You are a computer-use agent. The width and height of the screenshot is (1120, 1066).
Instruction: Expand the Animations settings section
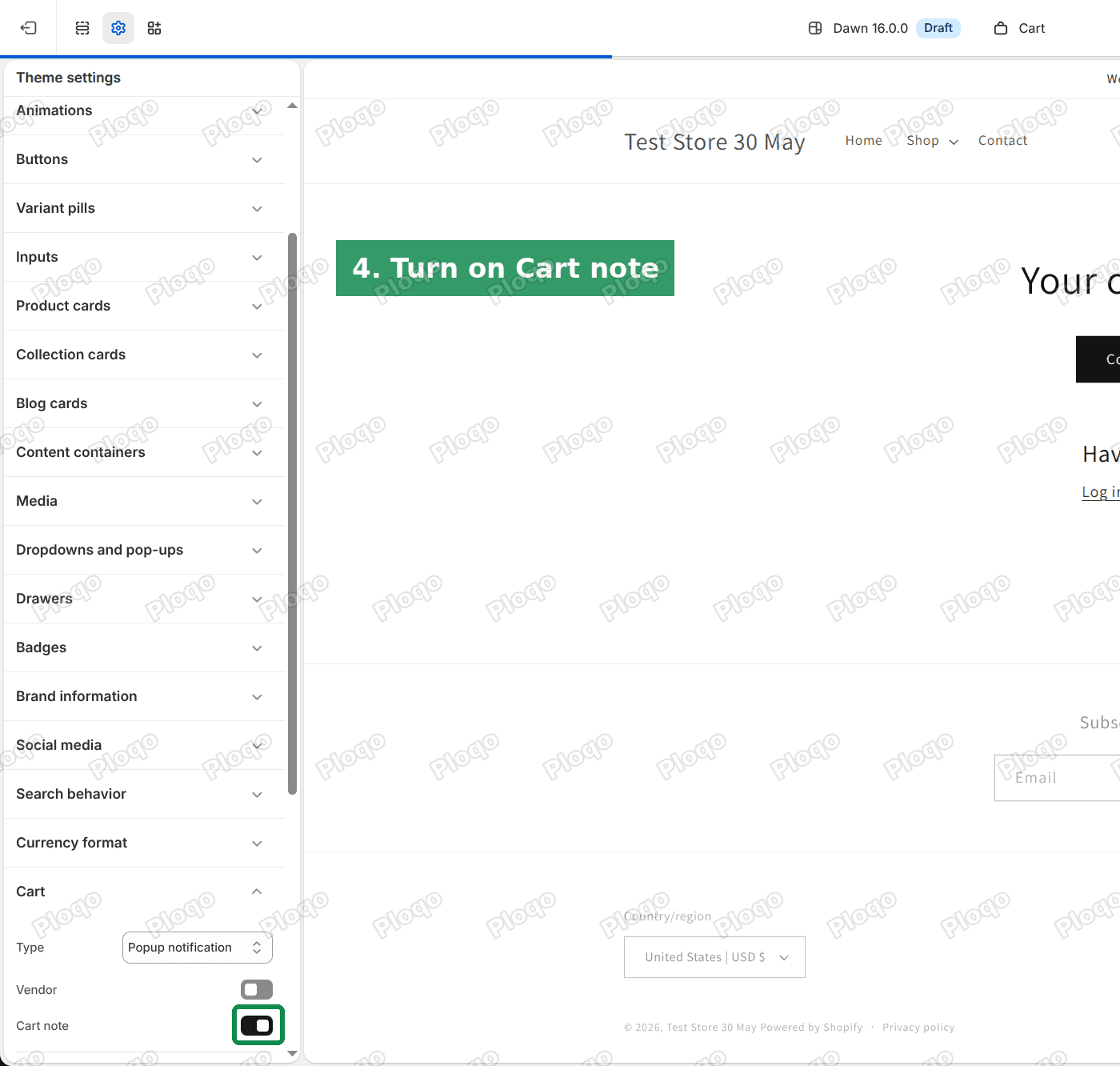click(x=144, y=110)
